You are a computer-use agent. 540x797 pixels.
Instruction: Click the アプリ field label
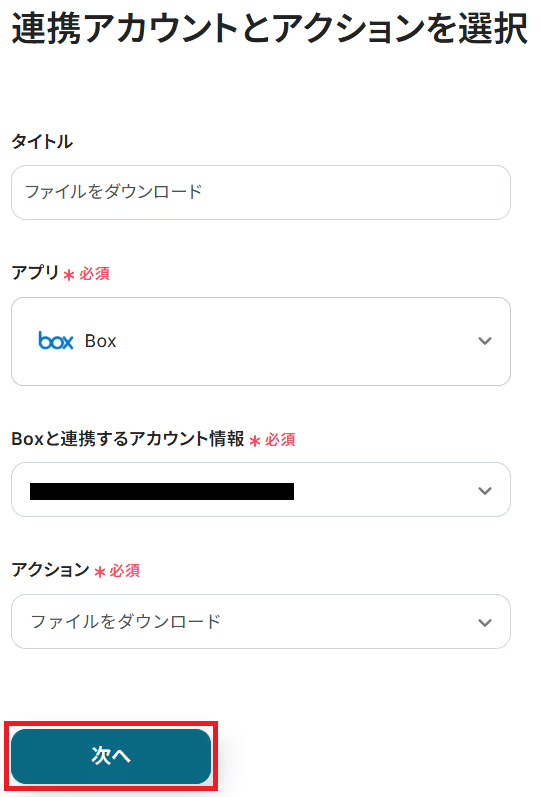click(35, 273)
